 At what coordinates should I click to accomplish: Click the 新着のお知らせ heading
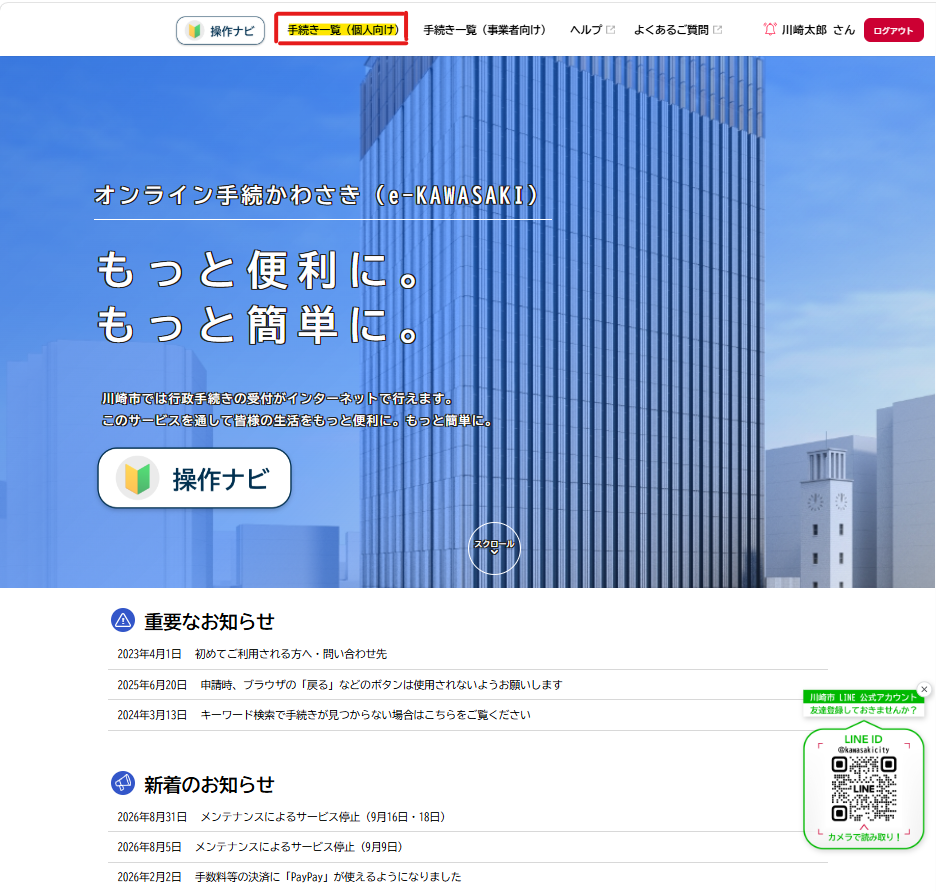[209, 784]
